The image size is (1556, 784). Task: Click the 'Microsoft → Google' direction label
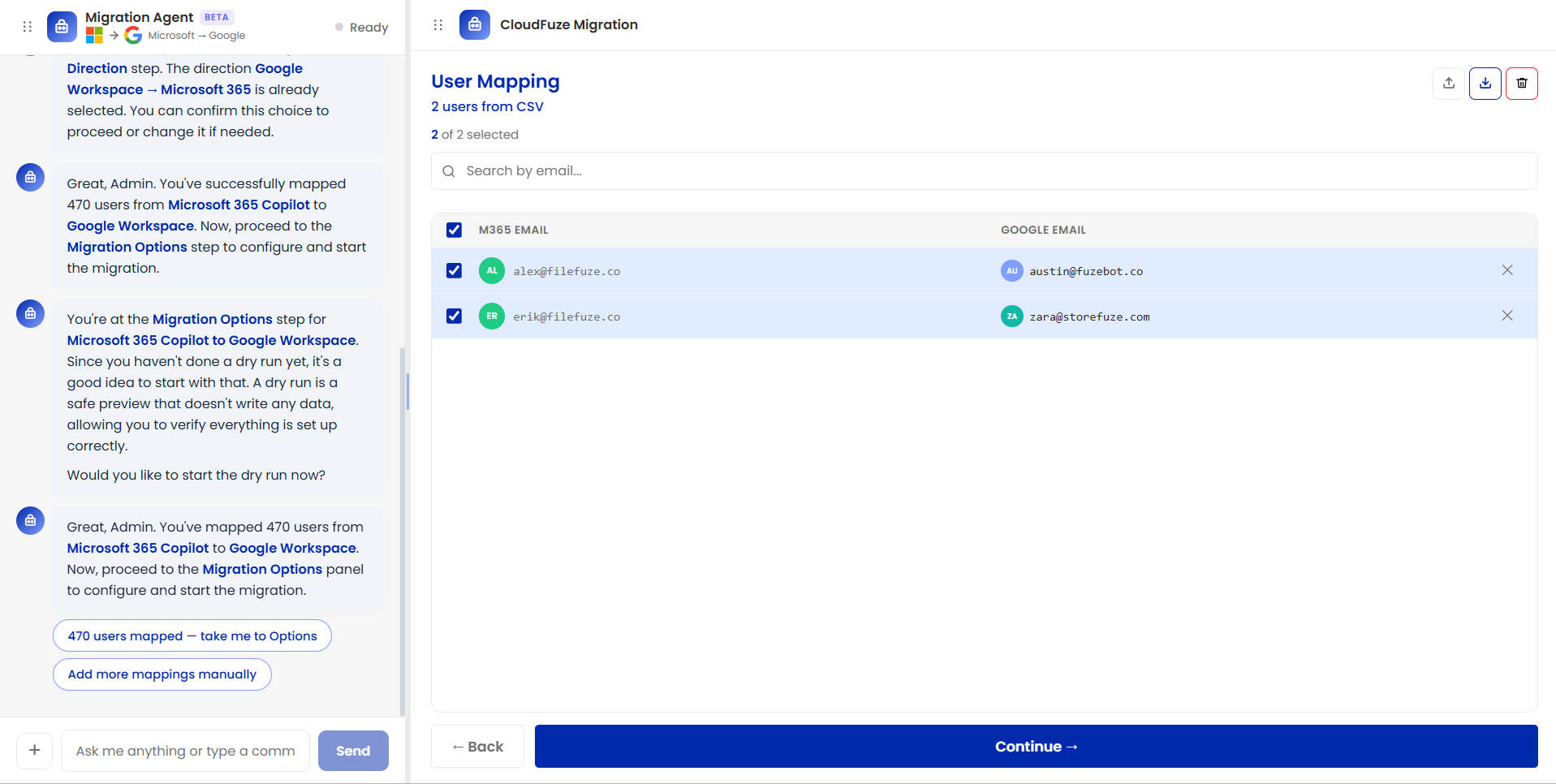click(196, 36)
